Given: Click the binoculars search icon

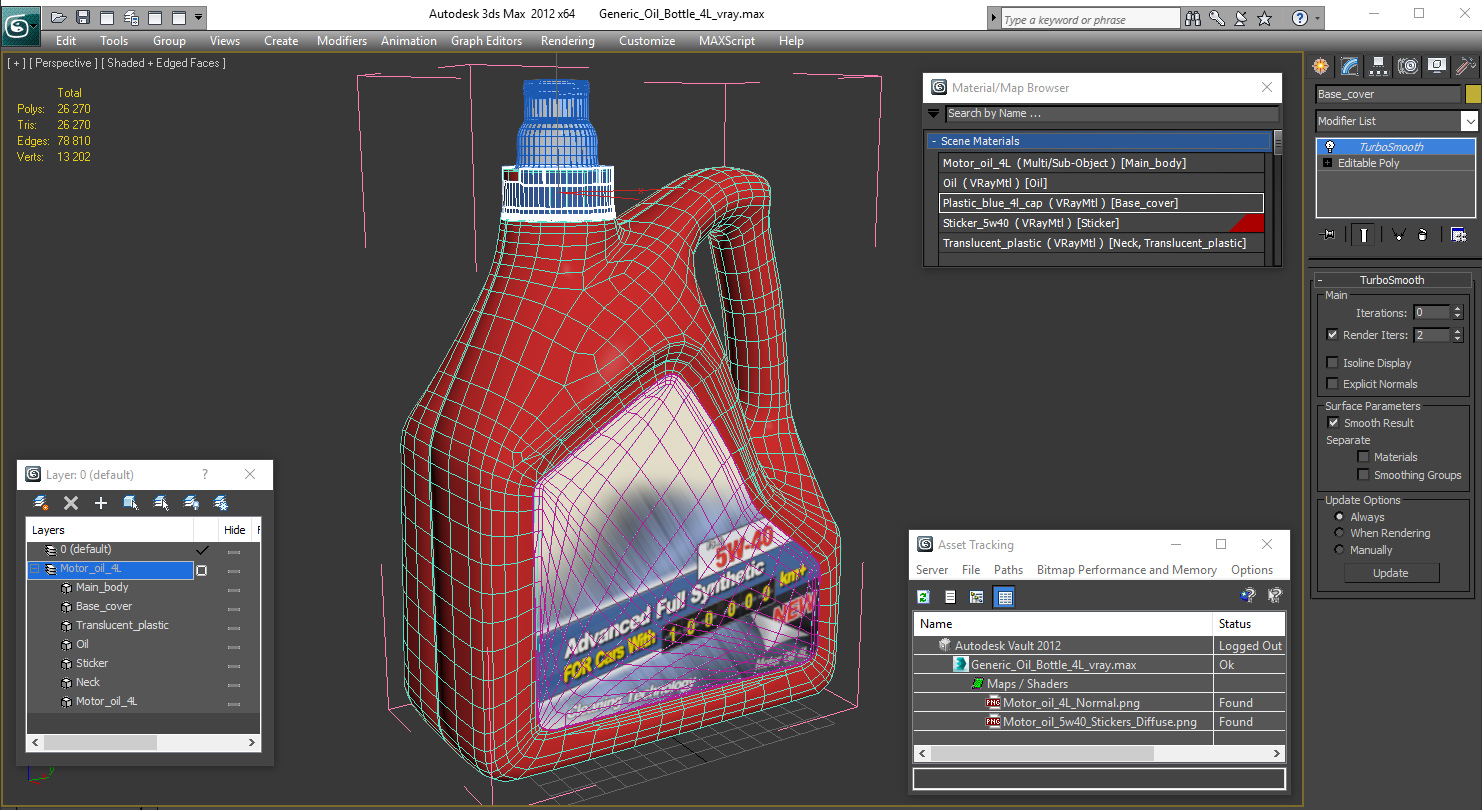Looking at the screenshot, I should [x=1193, y=18].
